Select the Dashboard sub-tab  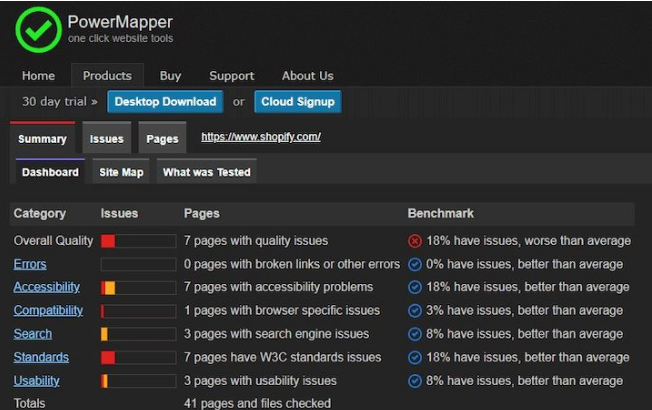50,171
